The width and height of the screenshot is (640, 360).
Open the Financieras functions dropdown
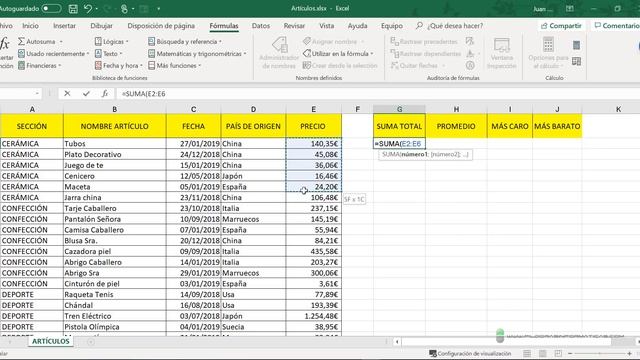[39, 65]
